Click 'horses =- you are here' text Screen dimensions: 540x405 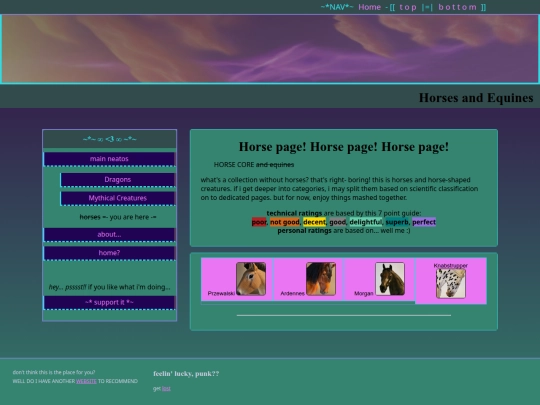click(x=118, y=217)
